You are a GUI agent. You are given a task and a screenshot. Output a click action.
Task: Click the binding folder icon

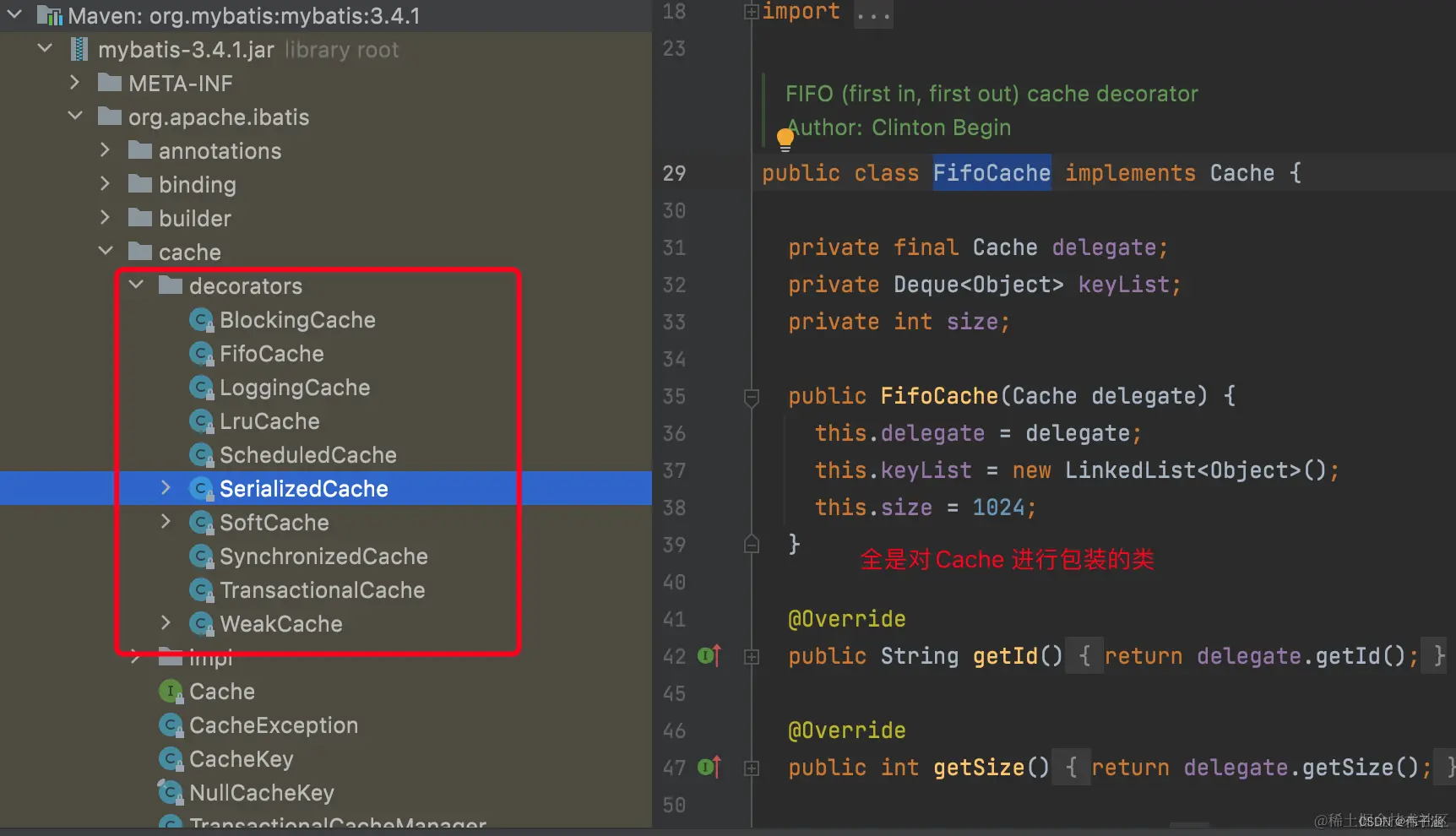click(x=140, y=184)
